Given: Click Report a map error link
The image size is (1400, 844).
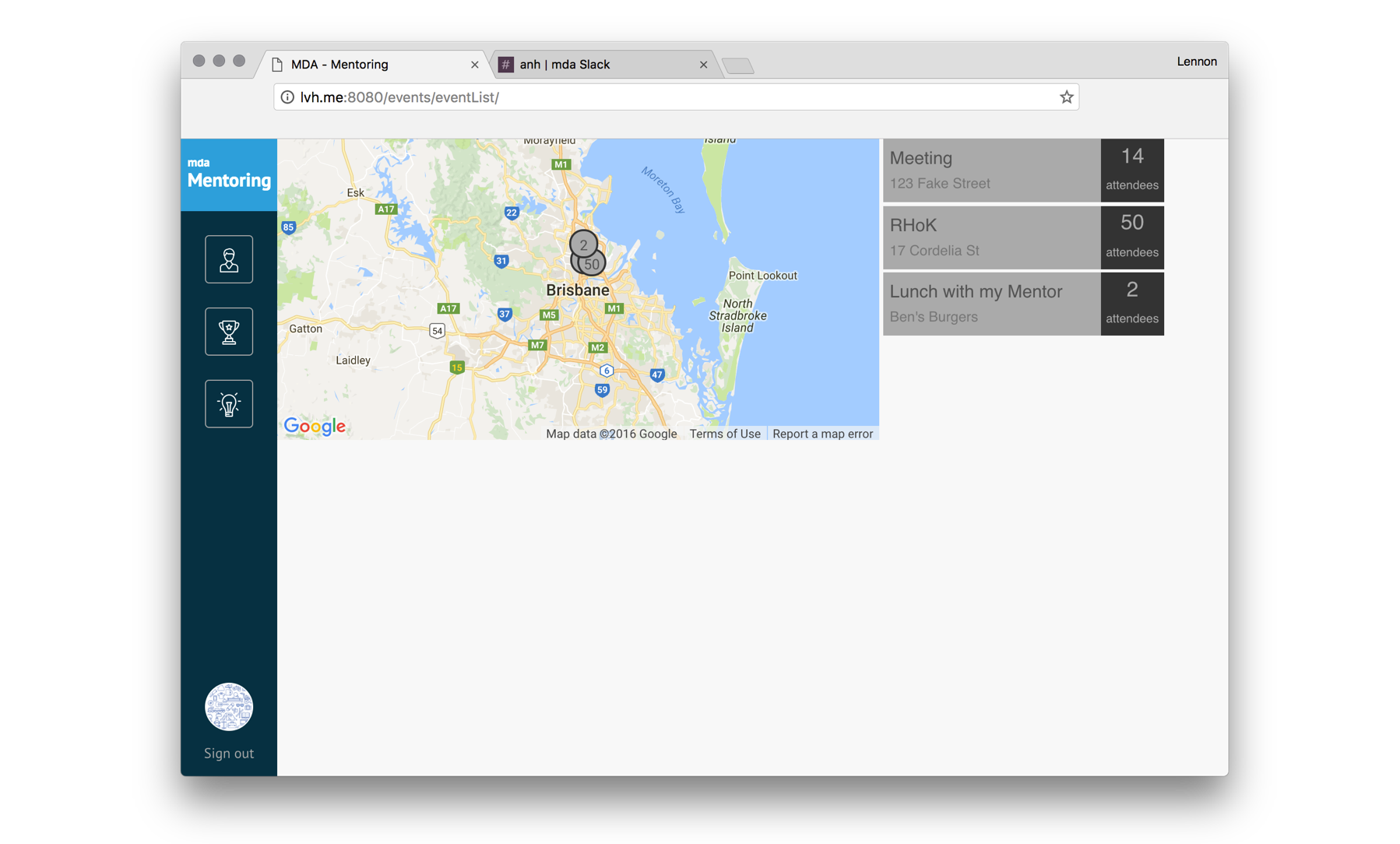Looking at the screenshot, I should (822, 434).
